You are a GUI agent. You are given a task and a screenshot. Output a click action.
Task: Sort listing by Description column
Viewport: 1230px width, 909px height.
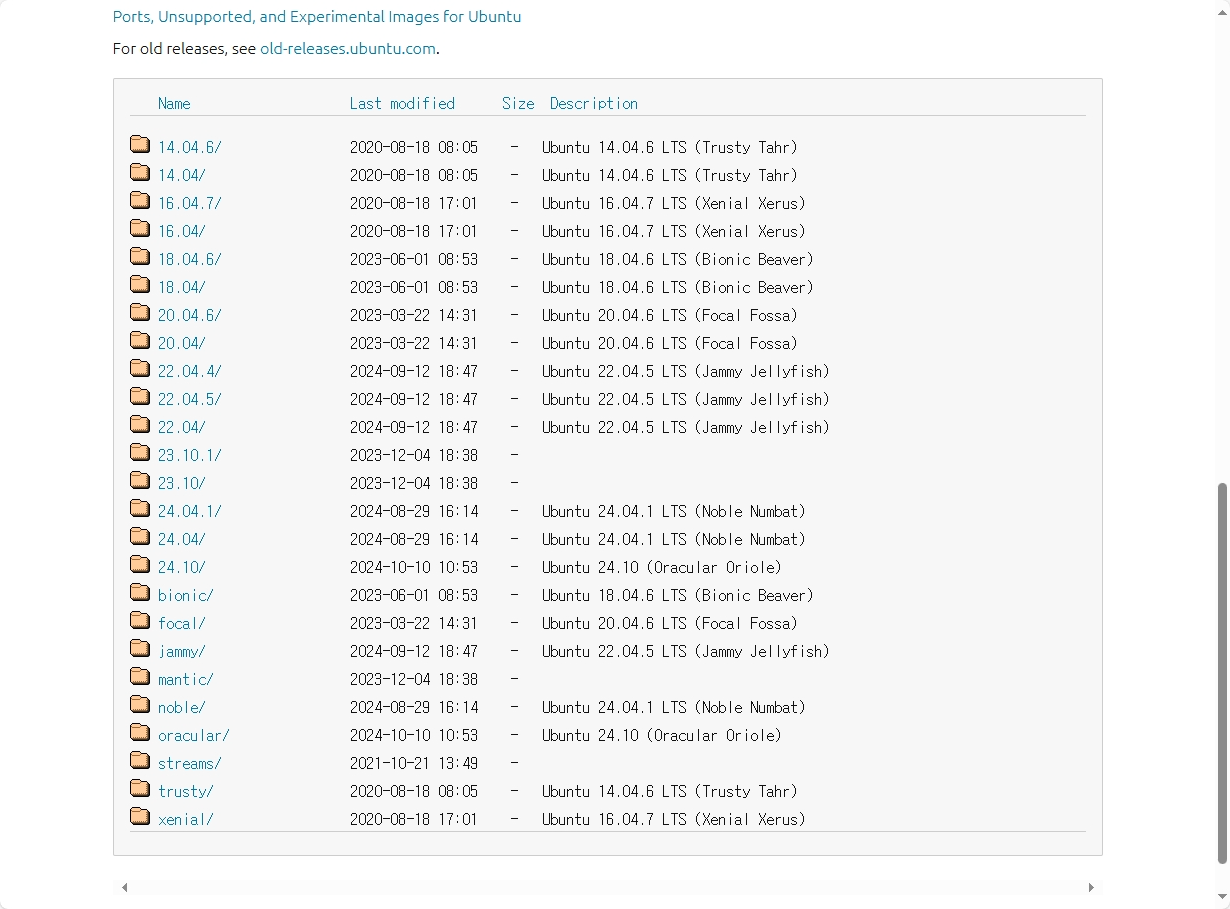pyautogui.click(x=594, y=103)
